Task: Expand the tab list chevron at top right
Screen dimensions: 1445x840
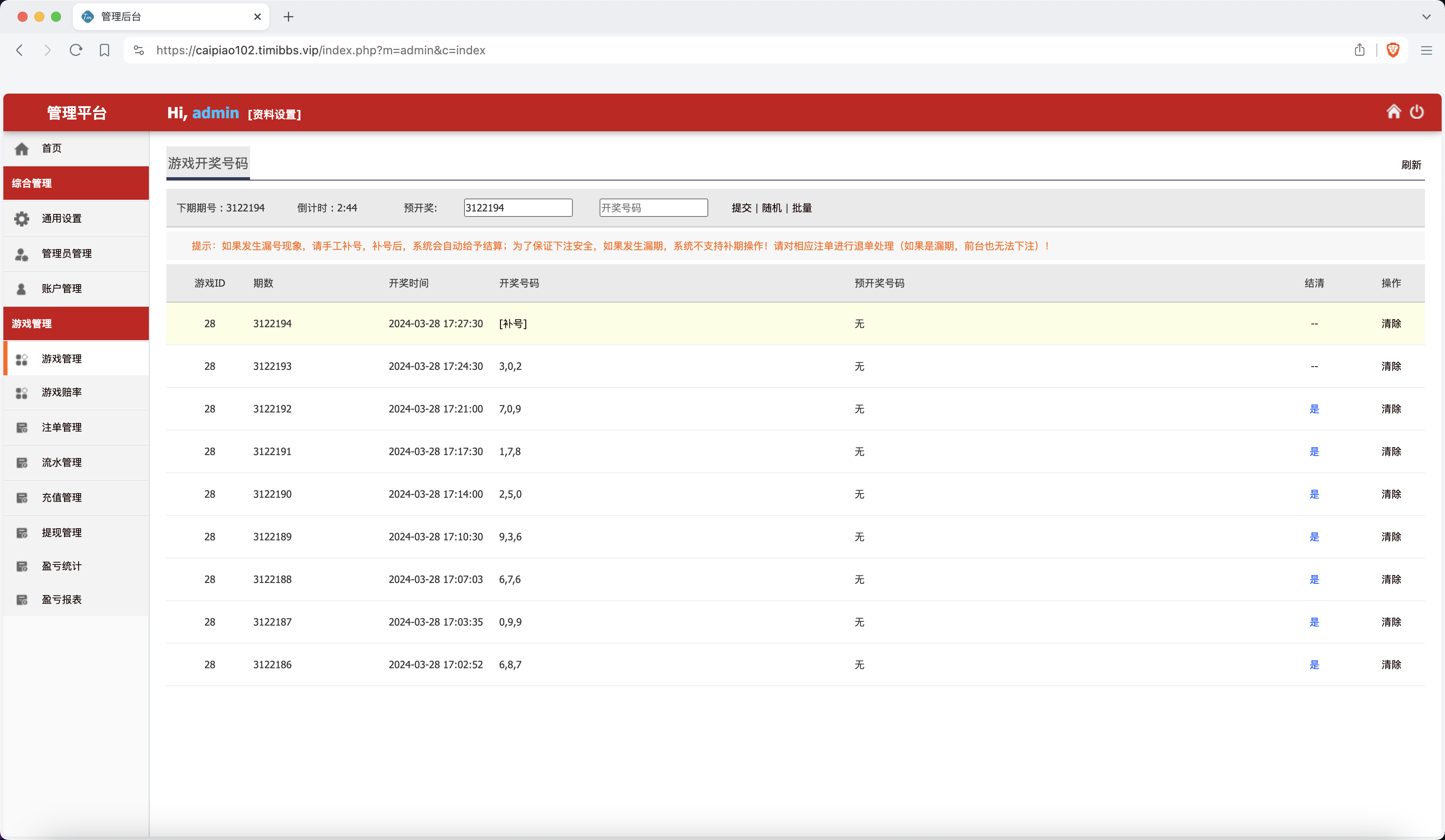Action: [x=1426, y=17]
